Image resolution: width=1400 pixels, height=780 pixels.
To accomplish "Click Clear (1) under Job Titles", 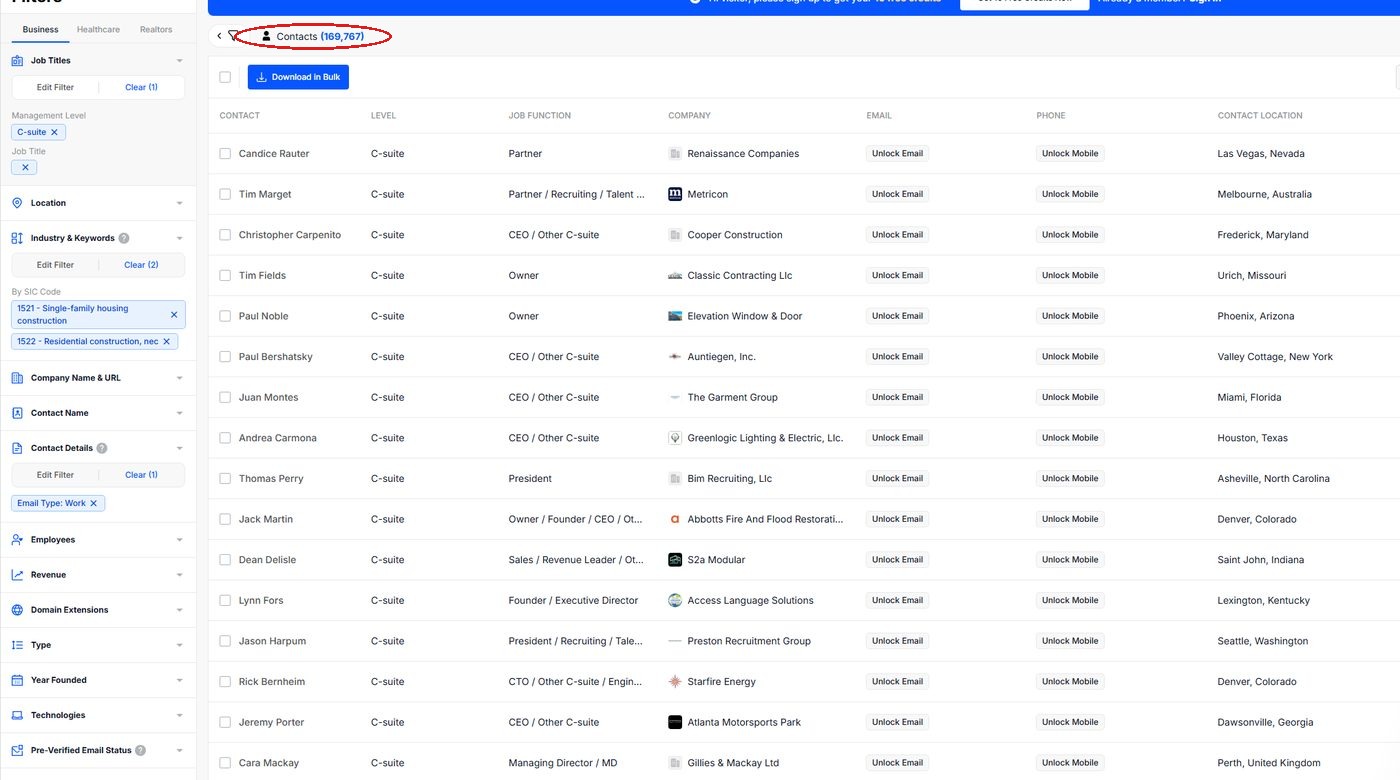I will (x=141, y=87).
